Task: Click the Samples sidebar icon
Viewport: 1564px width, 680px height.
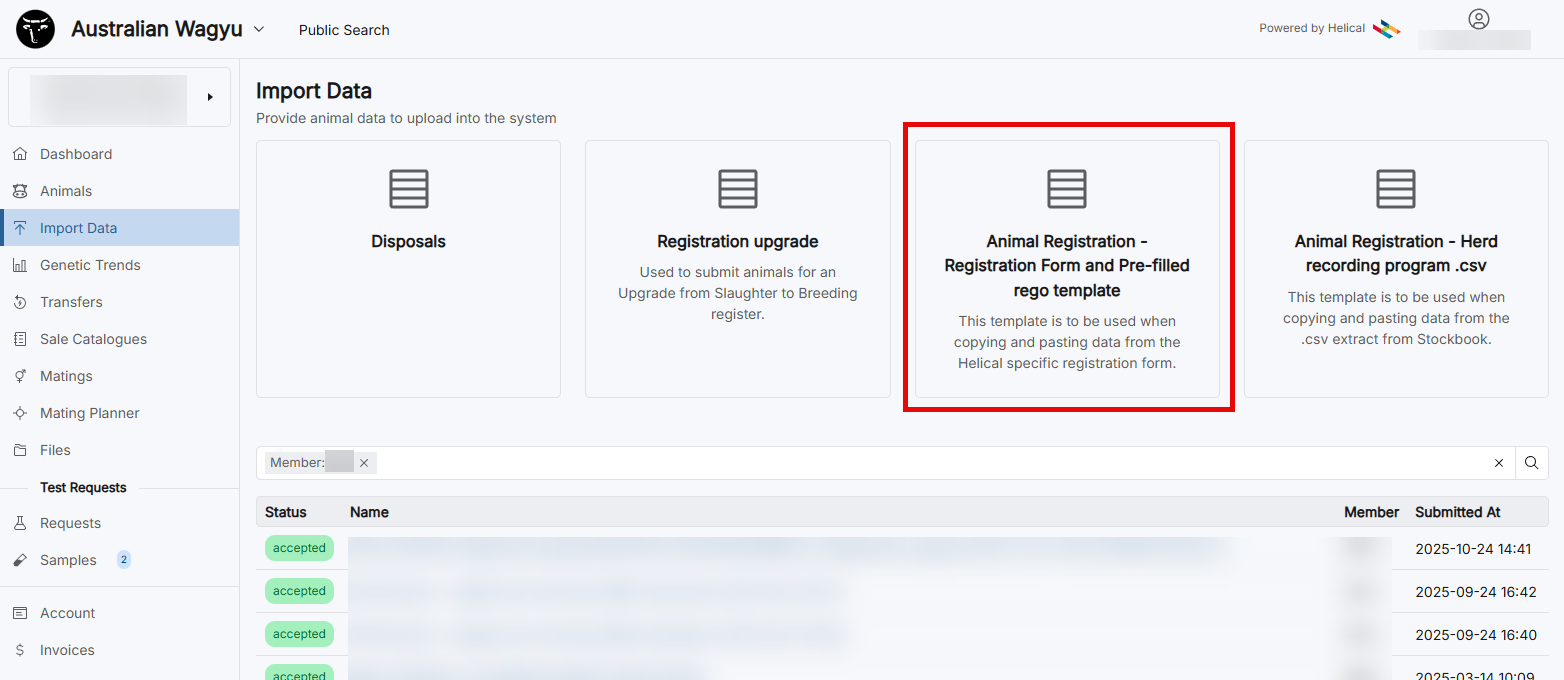Action: coord(20,560)
